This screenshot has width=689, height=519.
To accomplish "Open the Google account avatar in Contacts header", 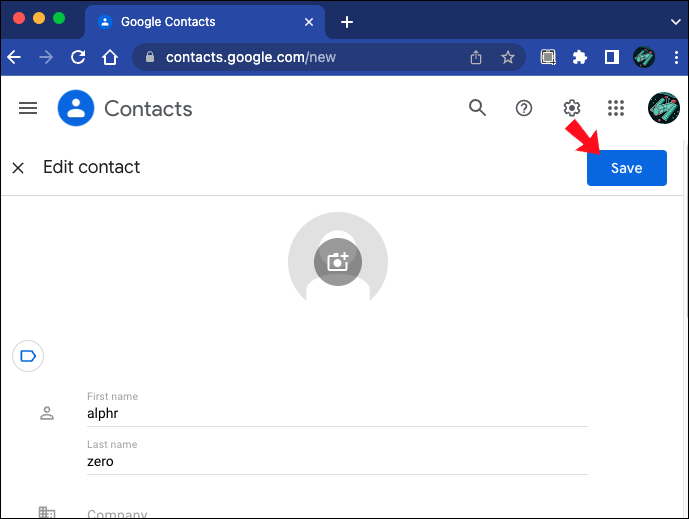I will (664, 108).
